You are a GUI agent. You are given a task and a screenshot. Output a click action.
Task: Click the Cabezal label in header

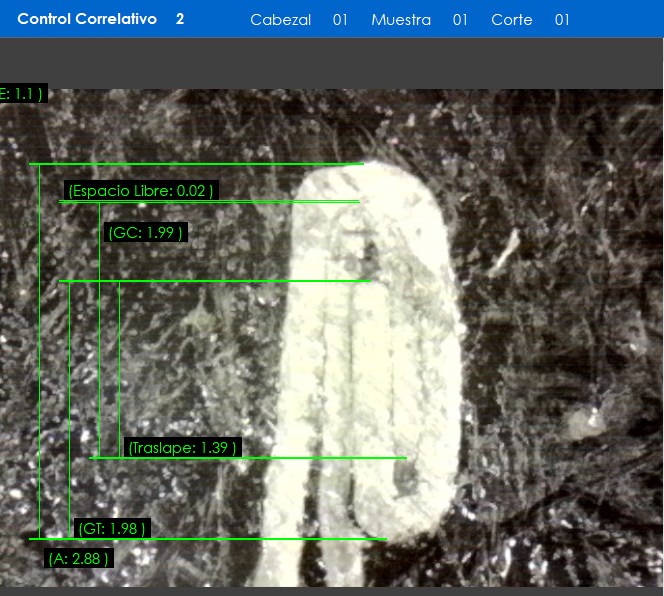tap(280, 20)
